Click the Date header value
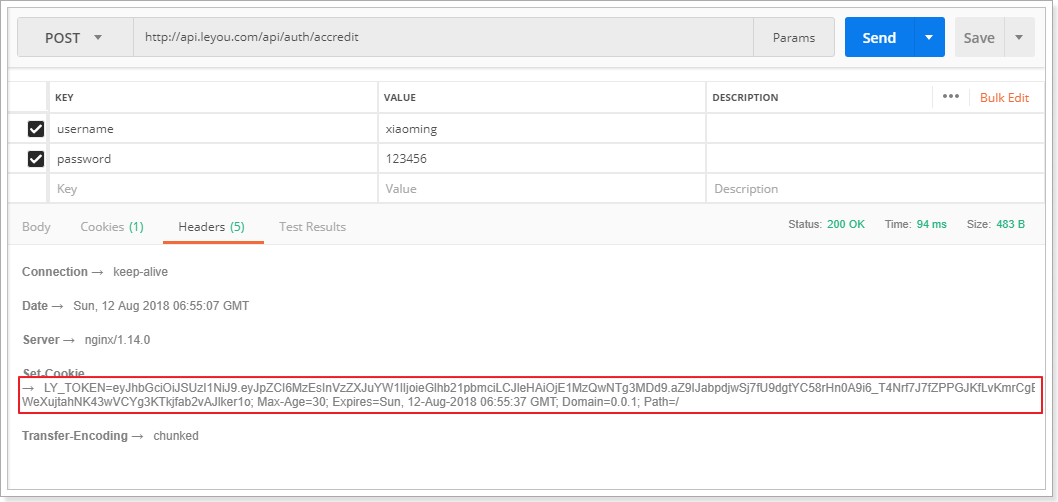Screen dimensions: 1058x502 tap(161, 306)
